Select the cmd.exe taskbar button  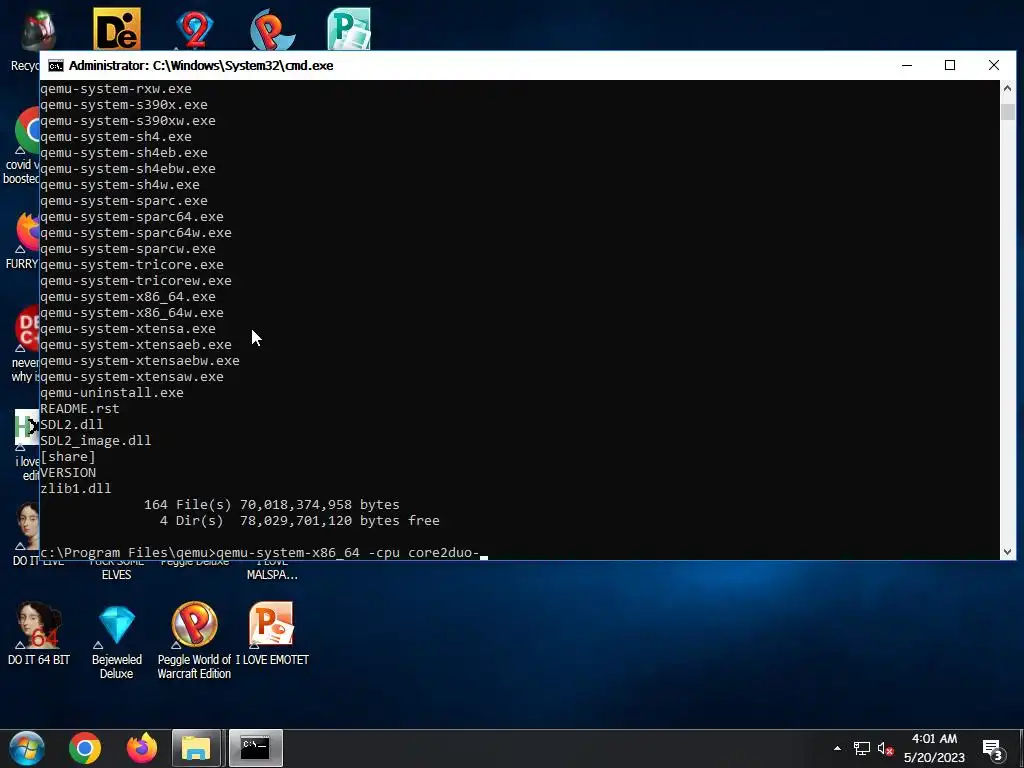point(255,748)
